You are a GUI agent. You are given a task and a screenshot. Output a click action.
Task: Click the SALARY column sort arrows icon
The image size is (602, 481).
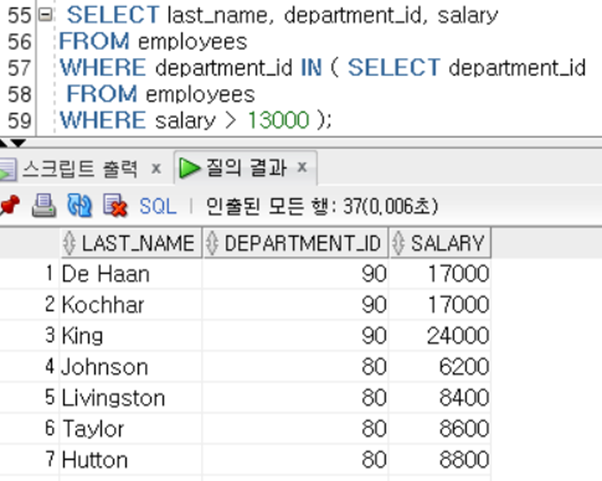[399, 243]
